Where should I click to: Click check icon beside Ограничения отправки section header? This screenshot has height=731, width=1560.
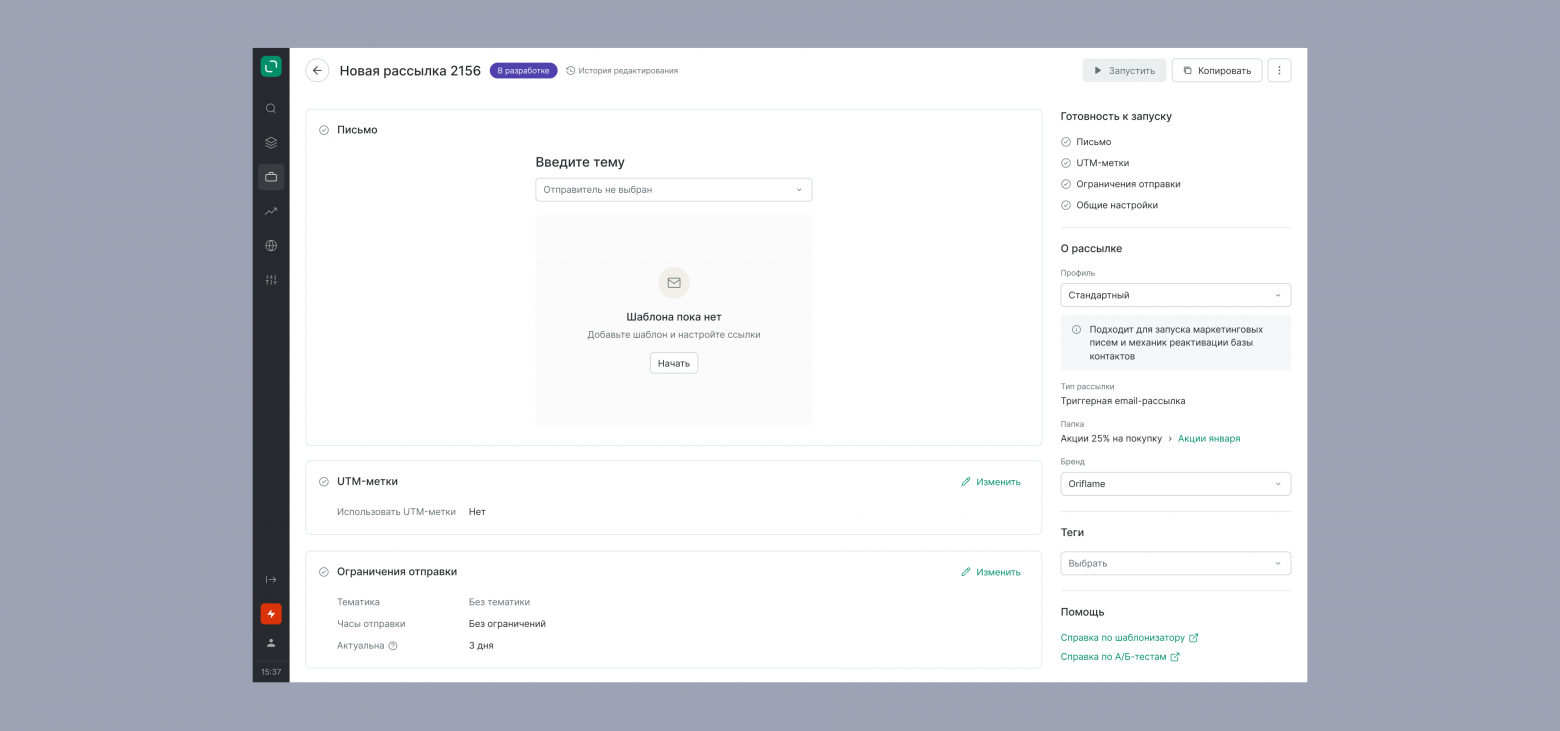click(x=324, y=572)
